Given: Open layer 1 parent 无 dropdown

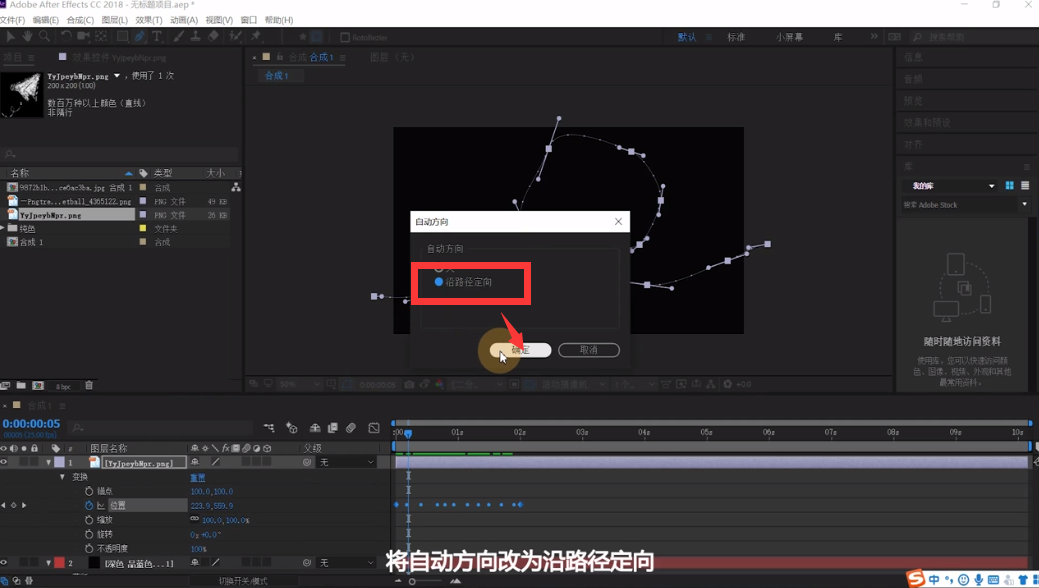Looking at the screenshot, I should 347,462.
